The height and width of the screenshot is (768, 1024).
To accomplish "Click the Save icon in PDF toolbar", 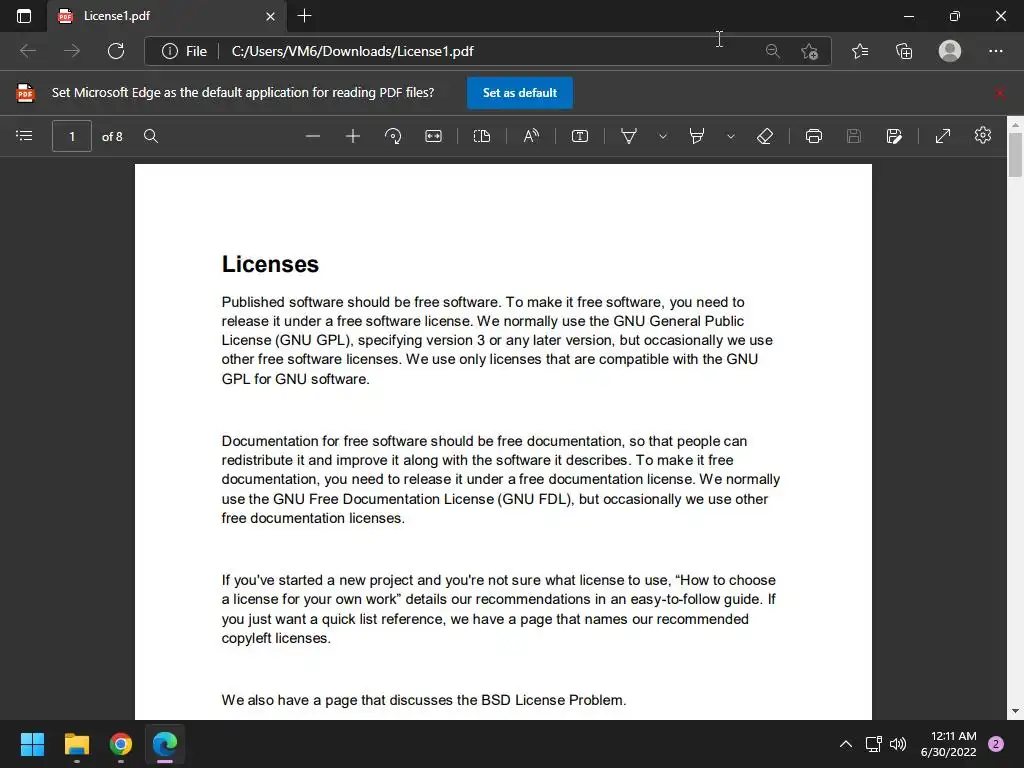I will pyautogui.click(x=854, y=136).
